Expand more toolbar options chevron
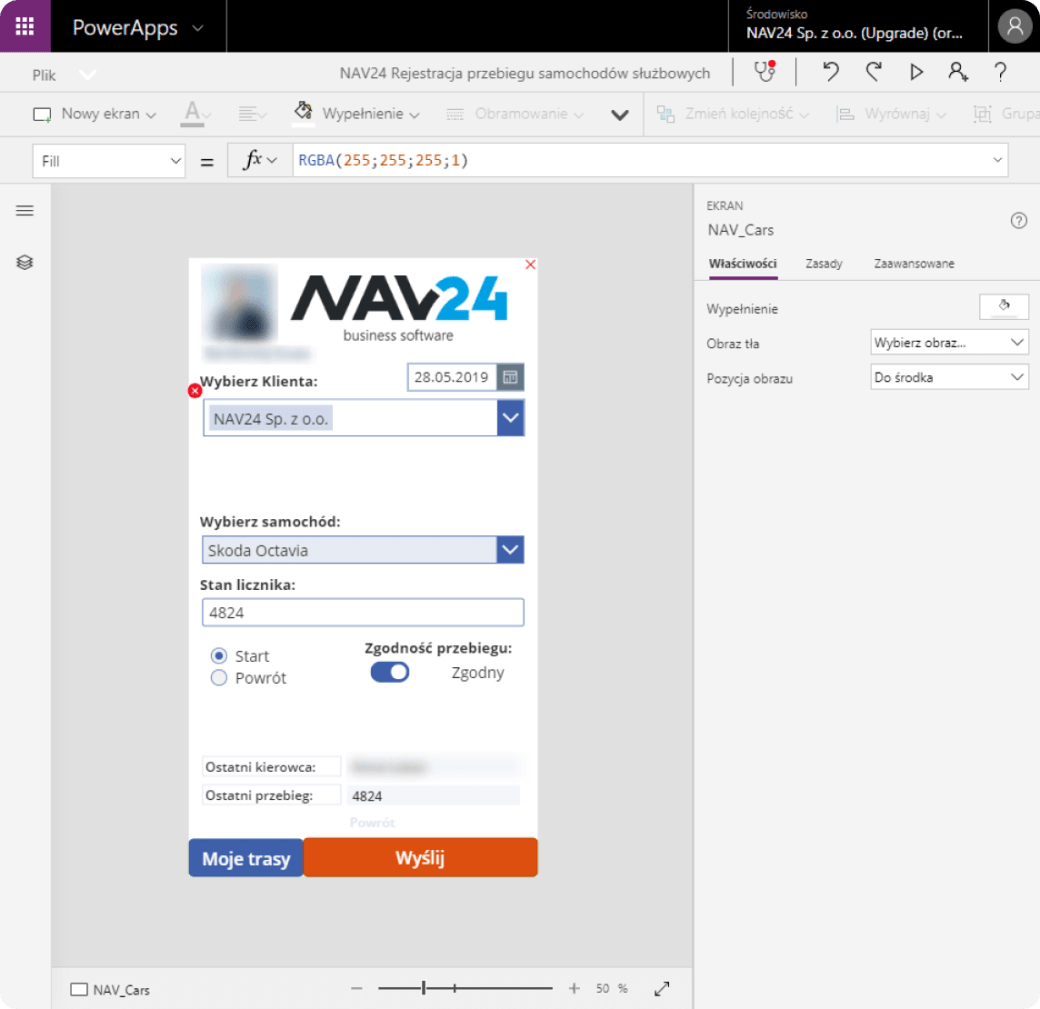The width and height of the screenshot is (1040, 1009). pos(619,115)
